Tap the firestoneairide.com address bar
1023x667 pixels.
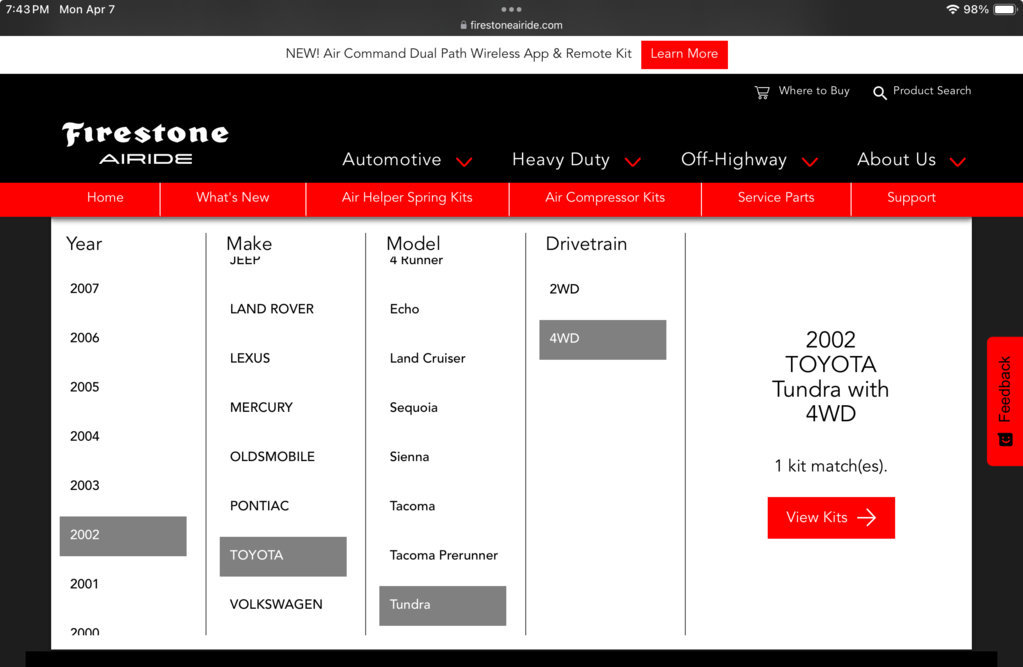tap(512, 25)
